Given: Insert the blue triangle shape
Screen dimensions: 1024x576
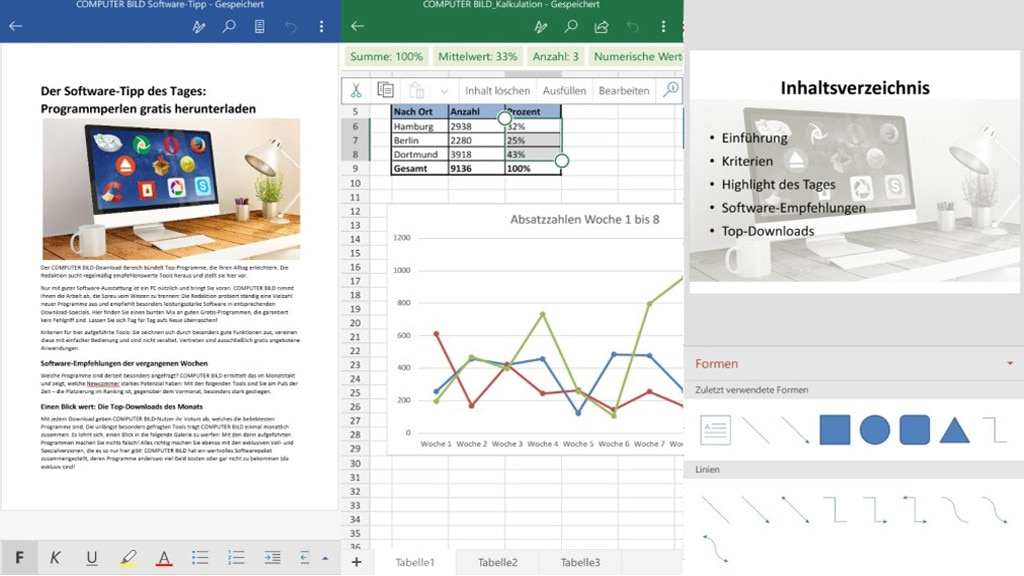Looking at the screenshot, I should (954, 431).
